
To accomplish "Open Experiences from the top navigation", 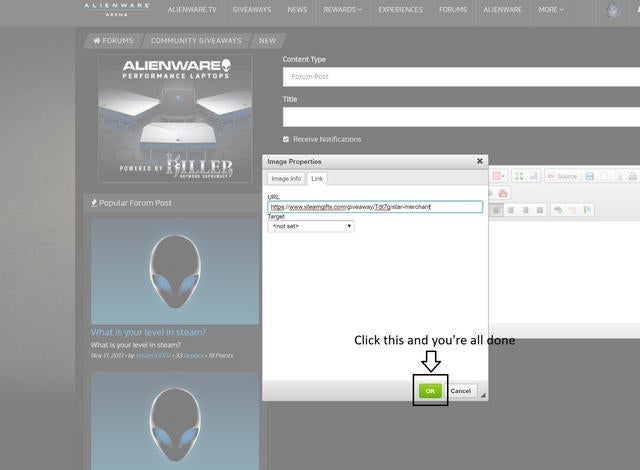I will coord(400,10).
